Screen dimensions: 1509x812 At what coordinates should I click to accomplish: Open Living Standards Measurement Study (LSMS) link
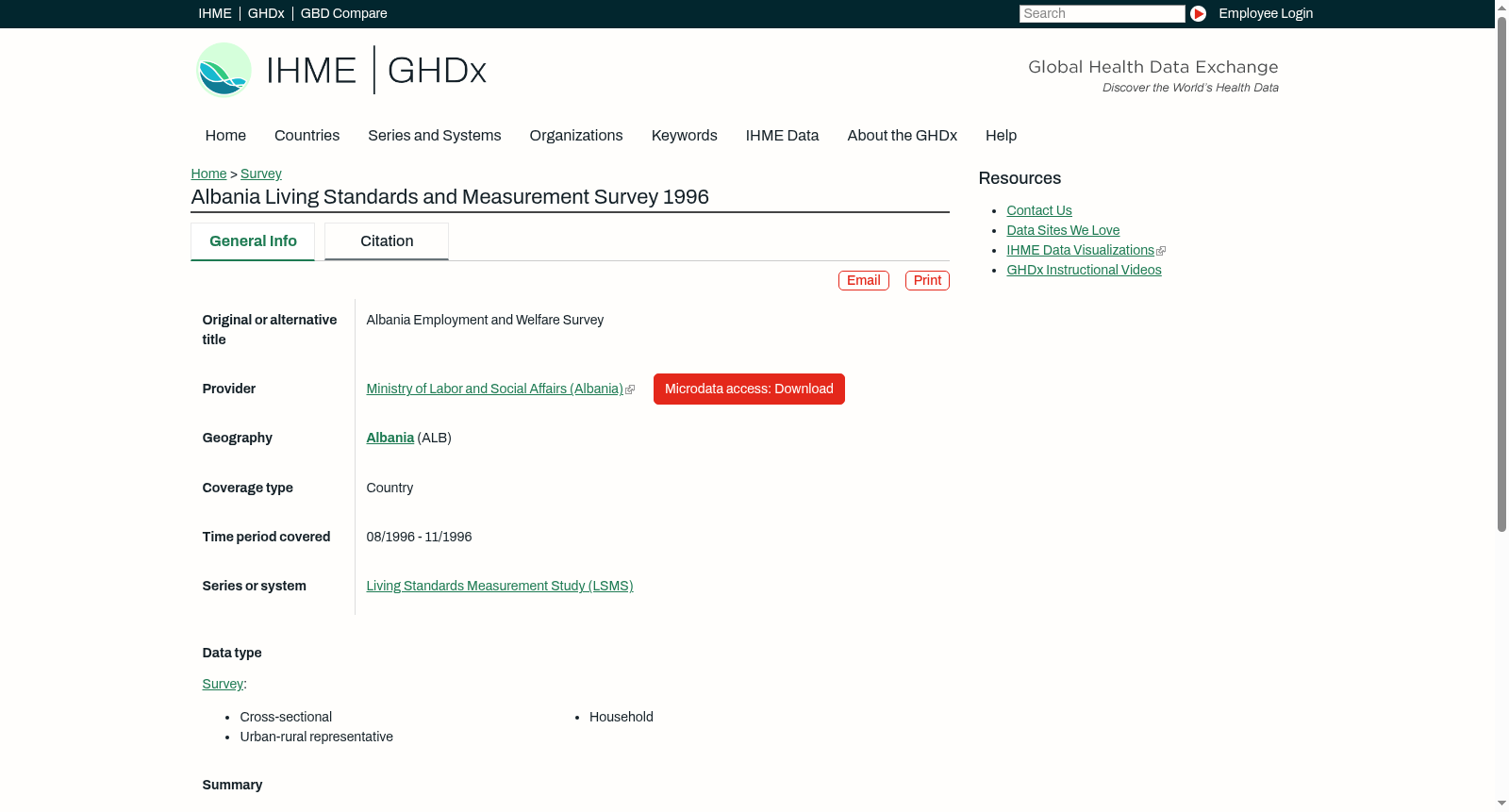point(500,586)
